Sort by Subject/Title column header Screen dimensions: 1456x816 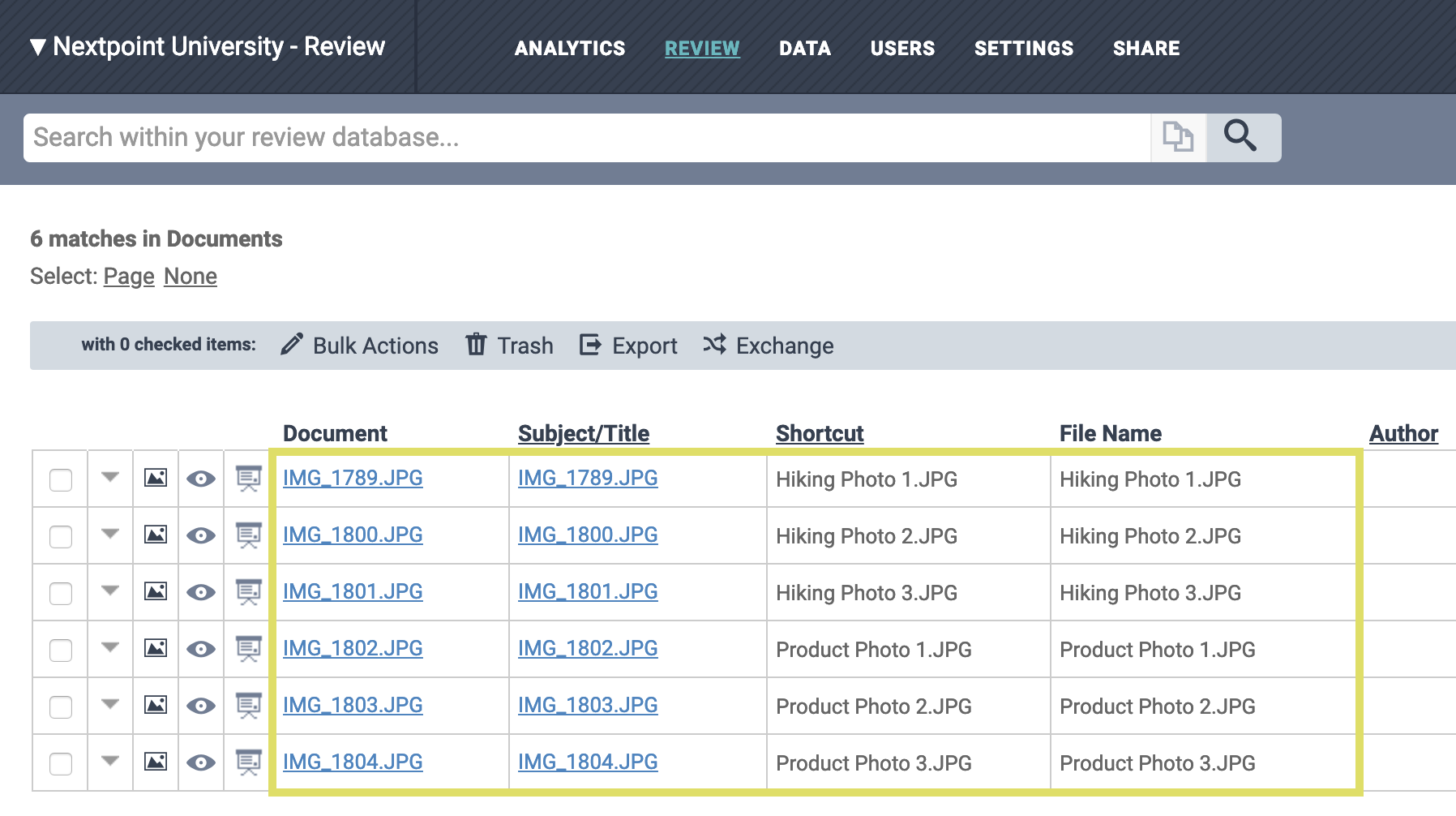click(x=584, y=434)
